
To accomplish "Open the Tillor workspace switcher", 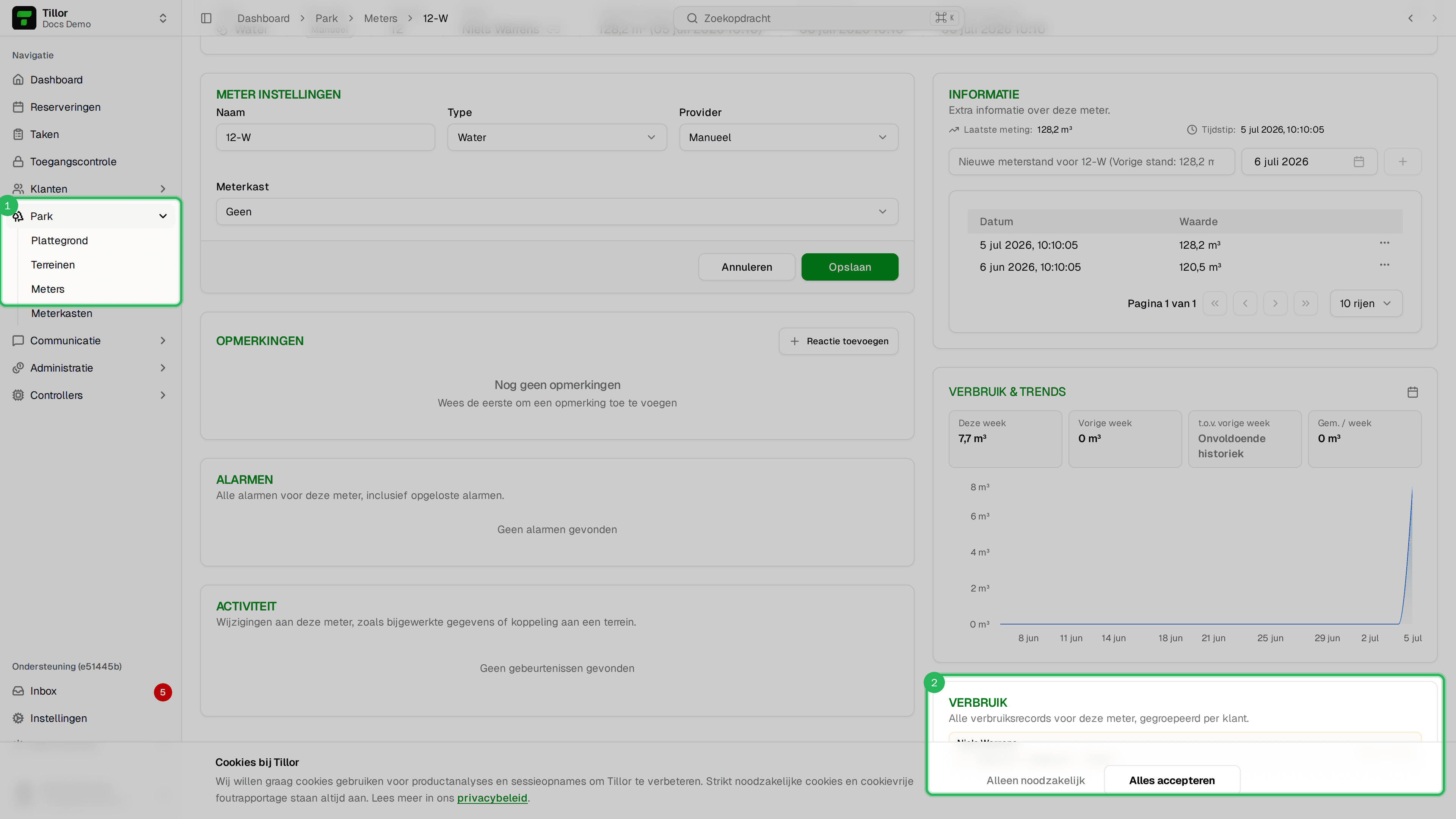I will (91, 18).
